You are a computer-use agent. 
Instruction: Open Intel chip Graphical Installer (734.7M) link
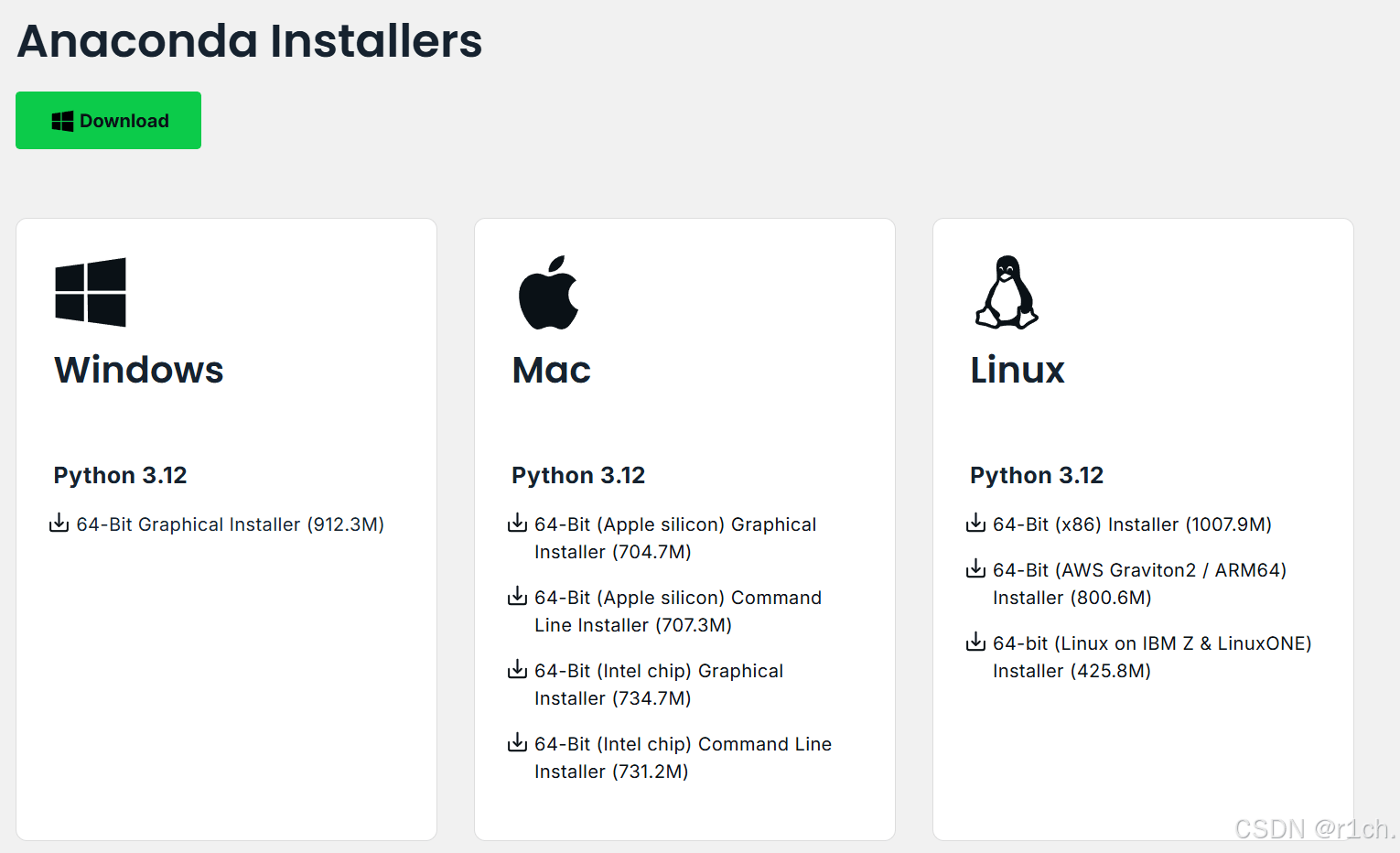659,685
